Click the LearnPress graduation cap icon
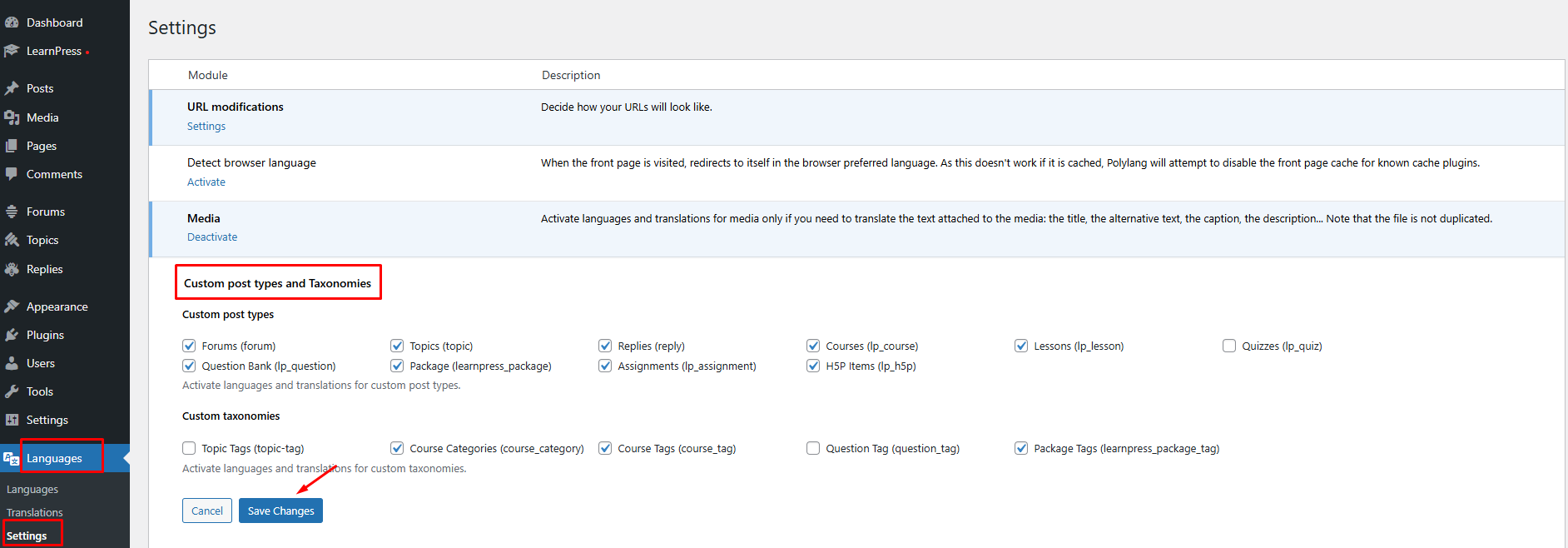 click(12, 51)
